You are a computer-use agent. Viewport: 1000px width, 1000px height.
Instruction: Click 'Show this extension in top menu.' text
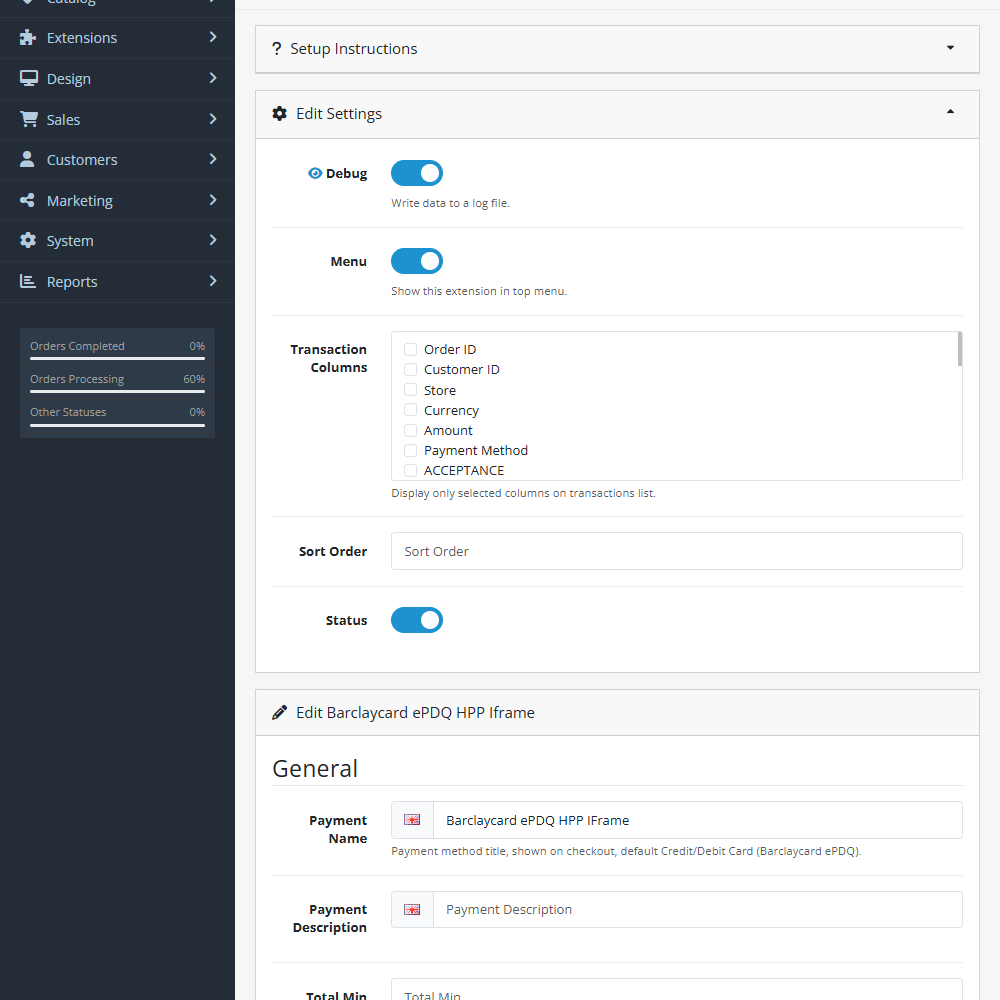pyautogui.click(x=479, y=291)
